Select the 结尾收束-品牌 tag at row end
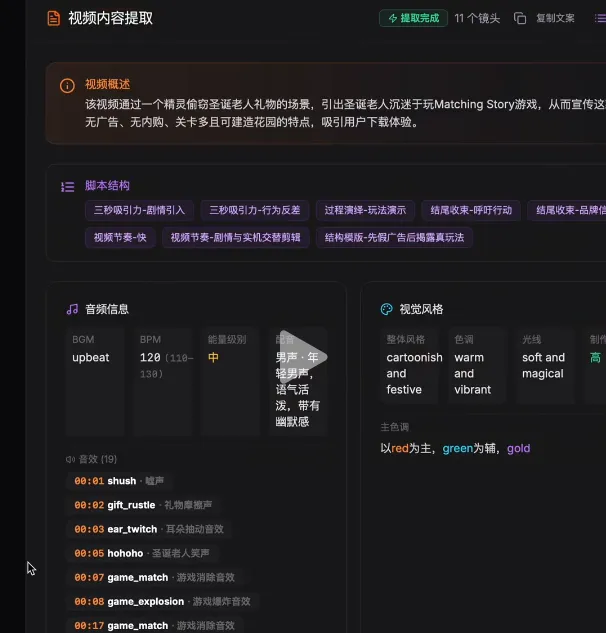This screenshot has height=633, width=606. coord(567,210)
